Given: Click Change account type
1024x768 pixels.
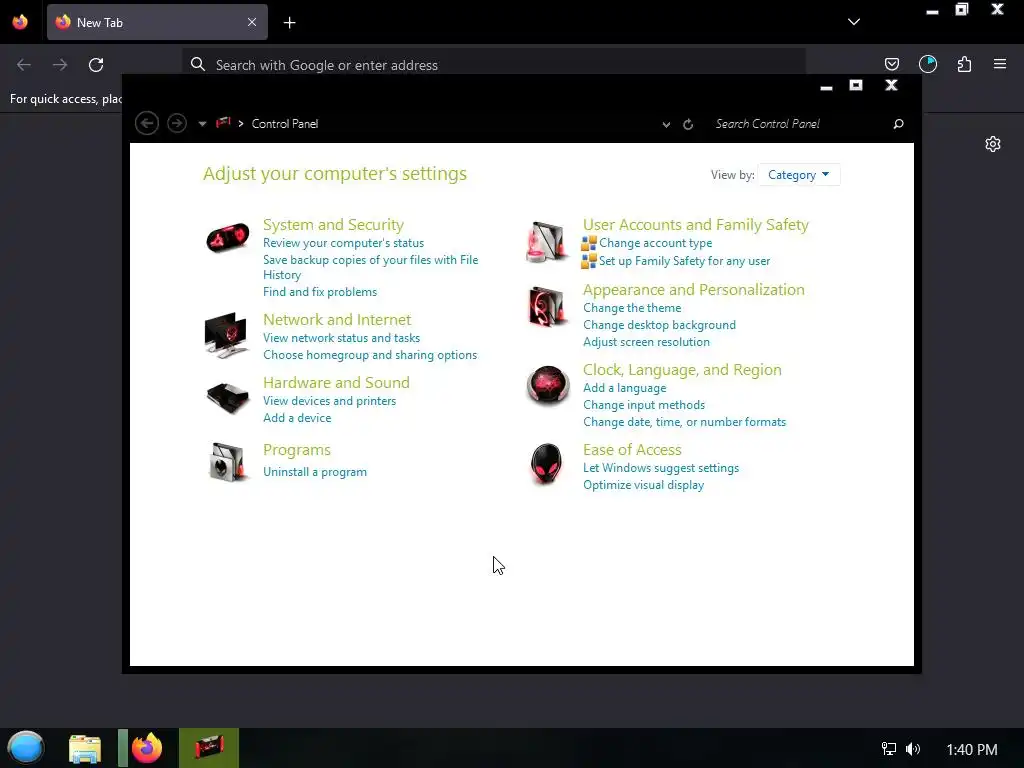Looking at the screenshot, I should (656, 243).
